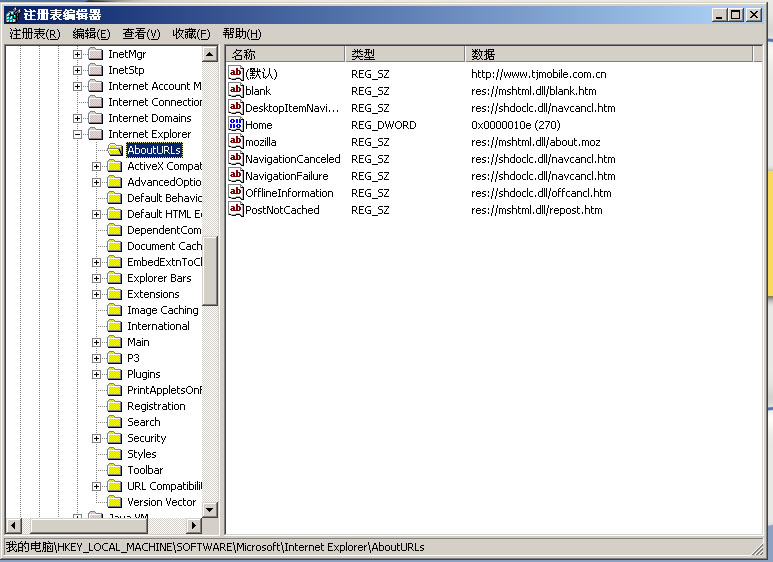Image resolution: width=773 pixels, height=562 pixels.
Task: Select the Image Caching key
Action: (x=163, y=310)
